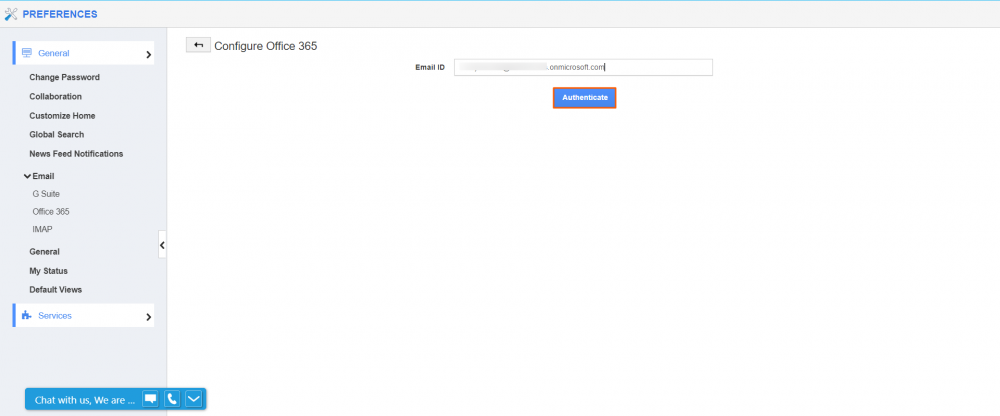1000x416 pixels.
Task: Click the Preferences tools icon in header
Action: coord(11,14)
